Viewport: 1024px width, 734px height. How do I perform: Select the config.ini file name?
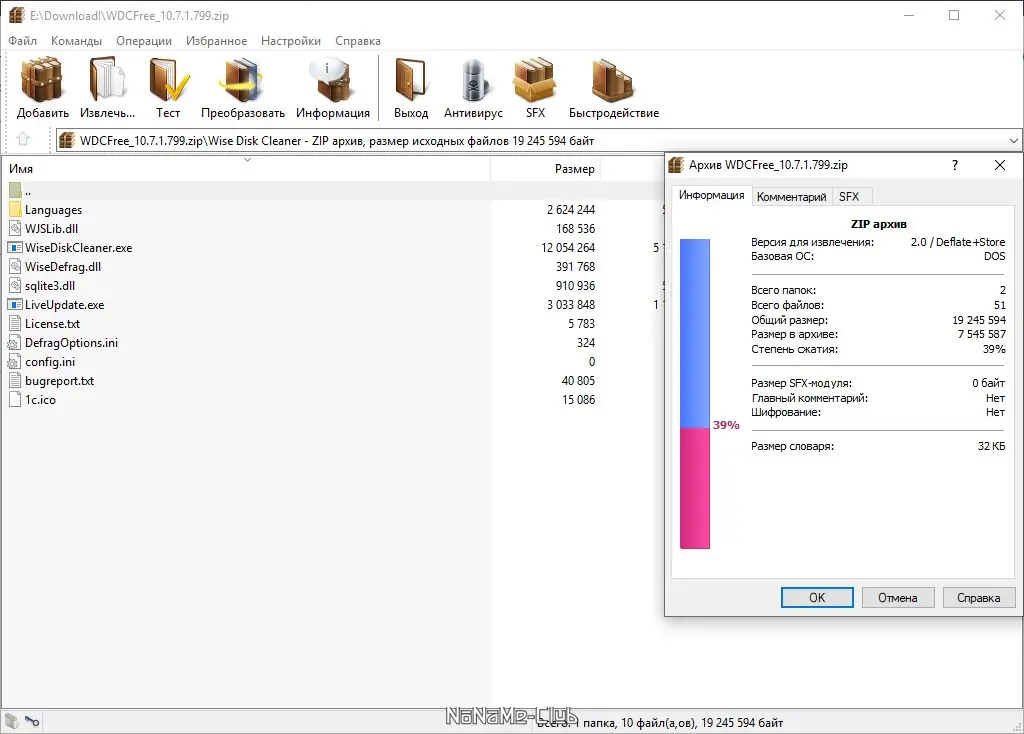pos(50,362)
